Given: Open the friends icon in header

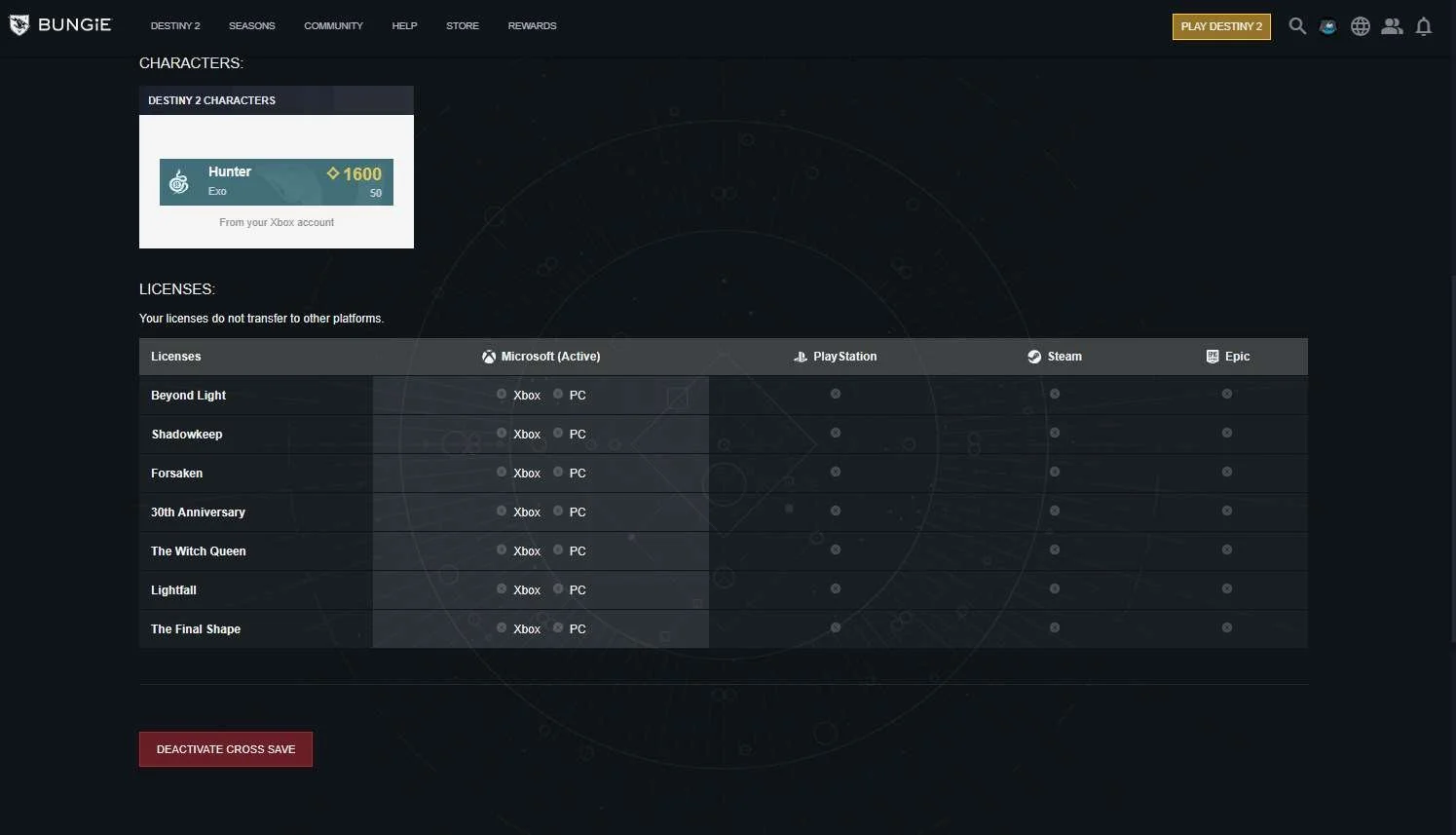Looking at the screenshot, I should [x=1393, y=26].
